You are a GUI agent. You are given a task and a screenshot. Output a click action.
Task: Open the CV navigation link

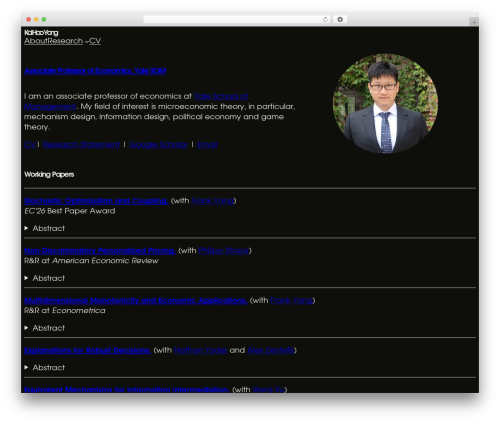(95, 41)
